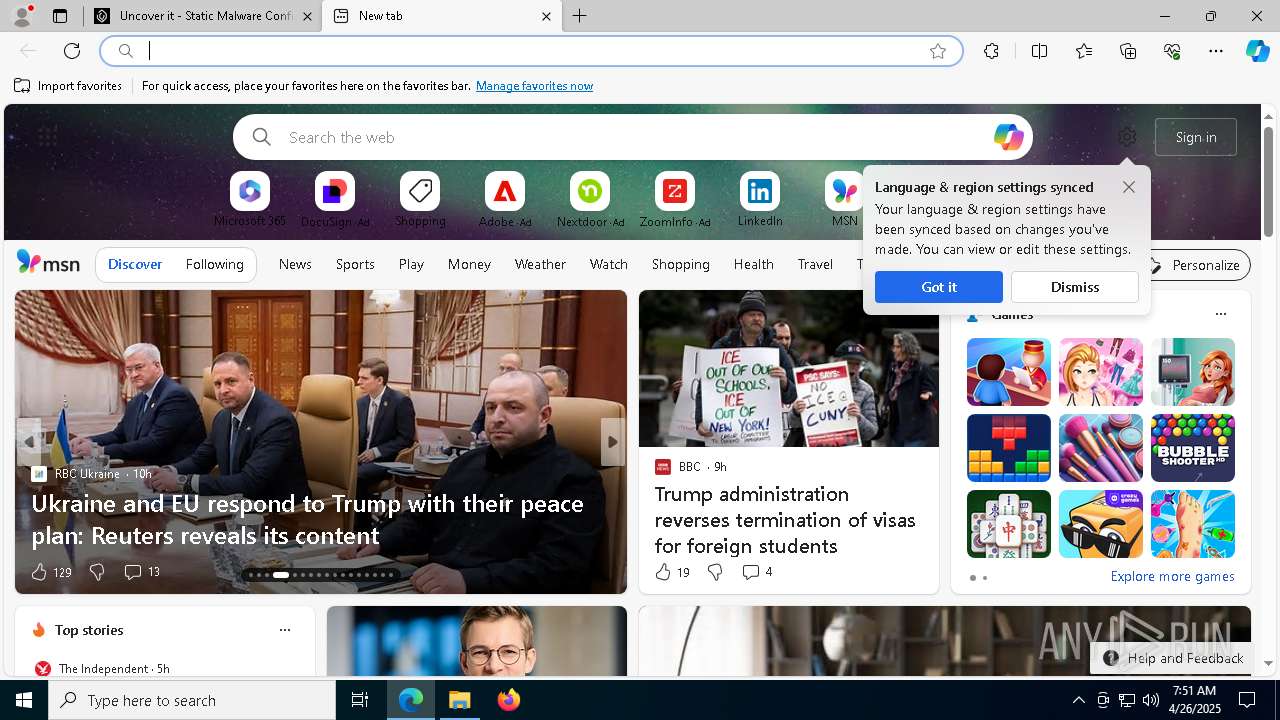Image resolution: width=1280 pixels, height=720 pixels.
Task: Open the browser profile icon
Action: [21, 16]
